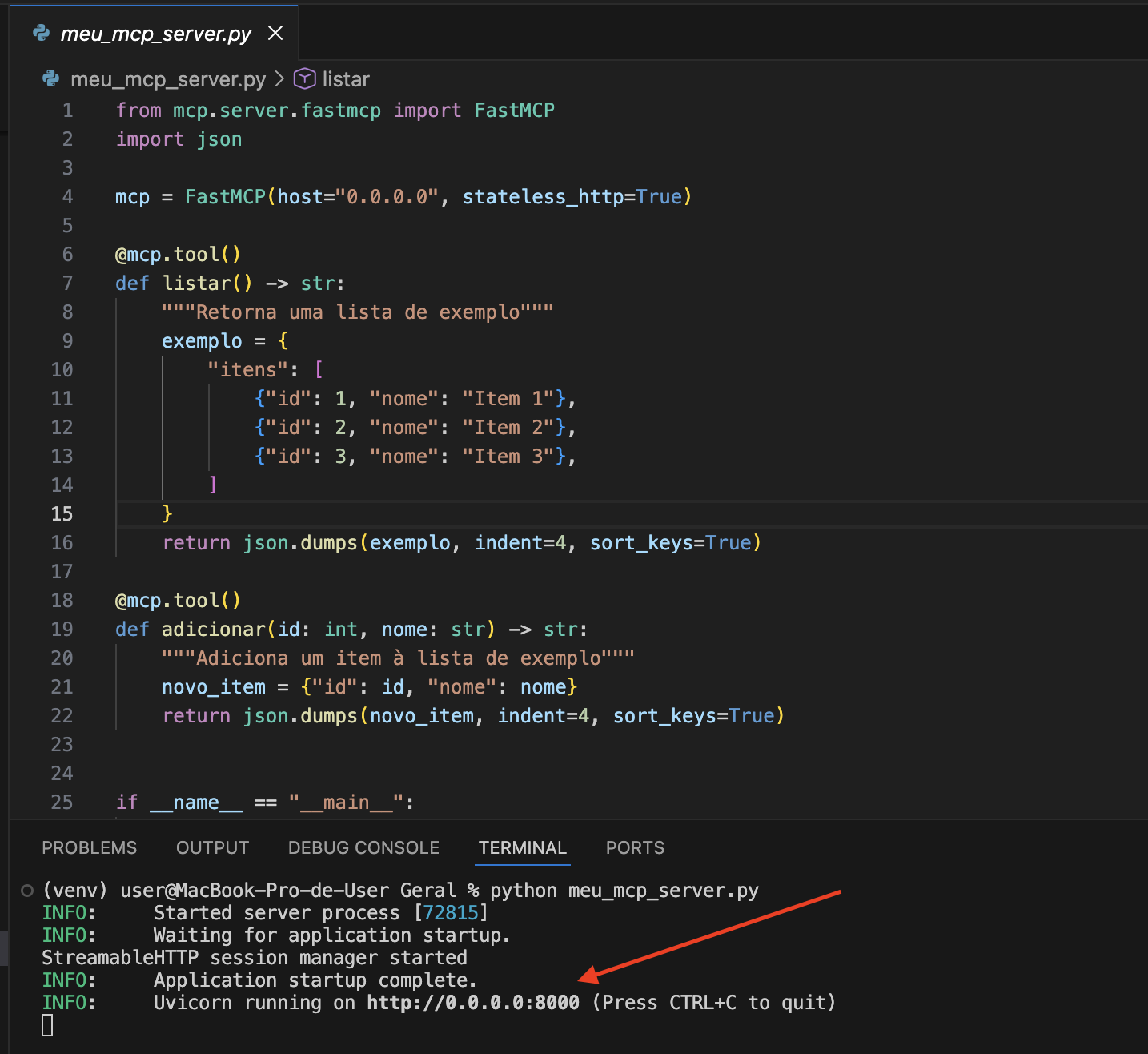Click the 'adicionar' function name

pyautogui.click(x=214, y=630)
